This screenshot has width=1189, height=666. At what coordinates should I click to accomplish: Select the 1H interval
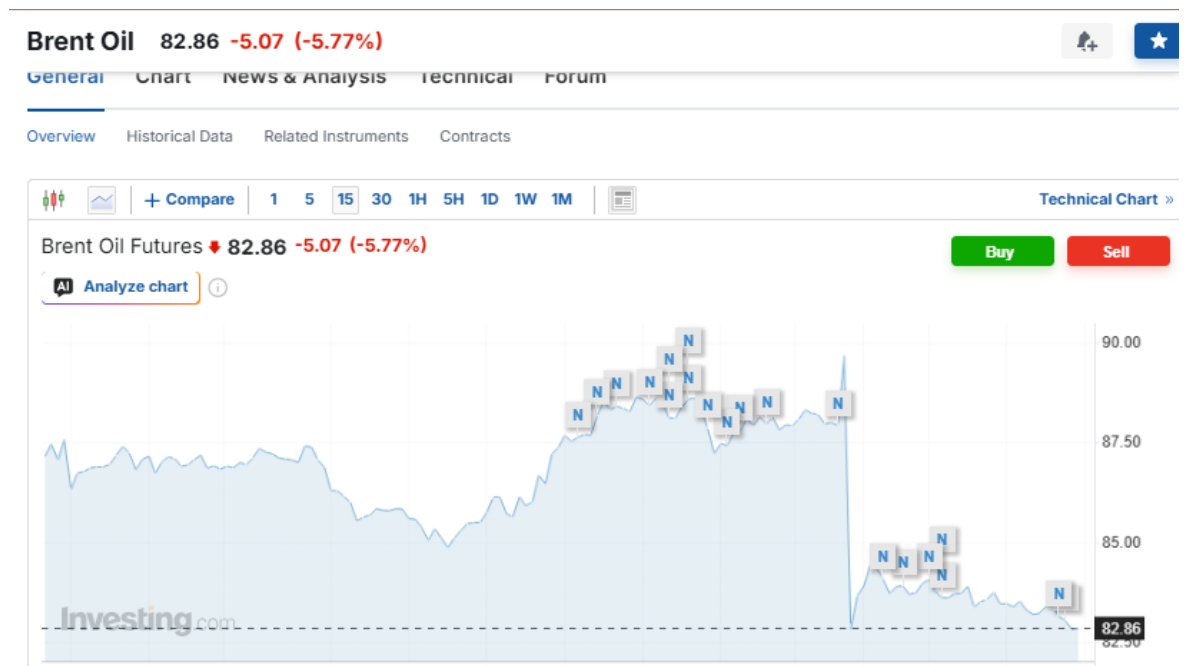pos(417,199)
